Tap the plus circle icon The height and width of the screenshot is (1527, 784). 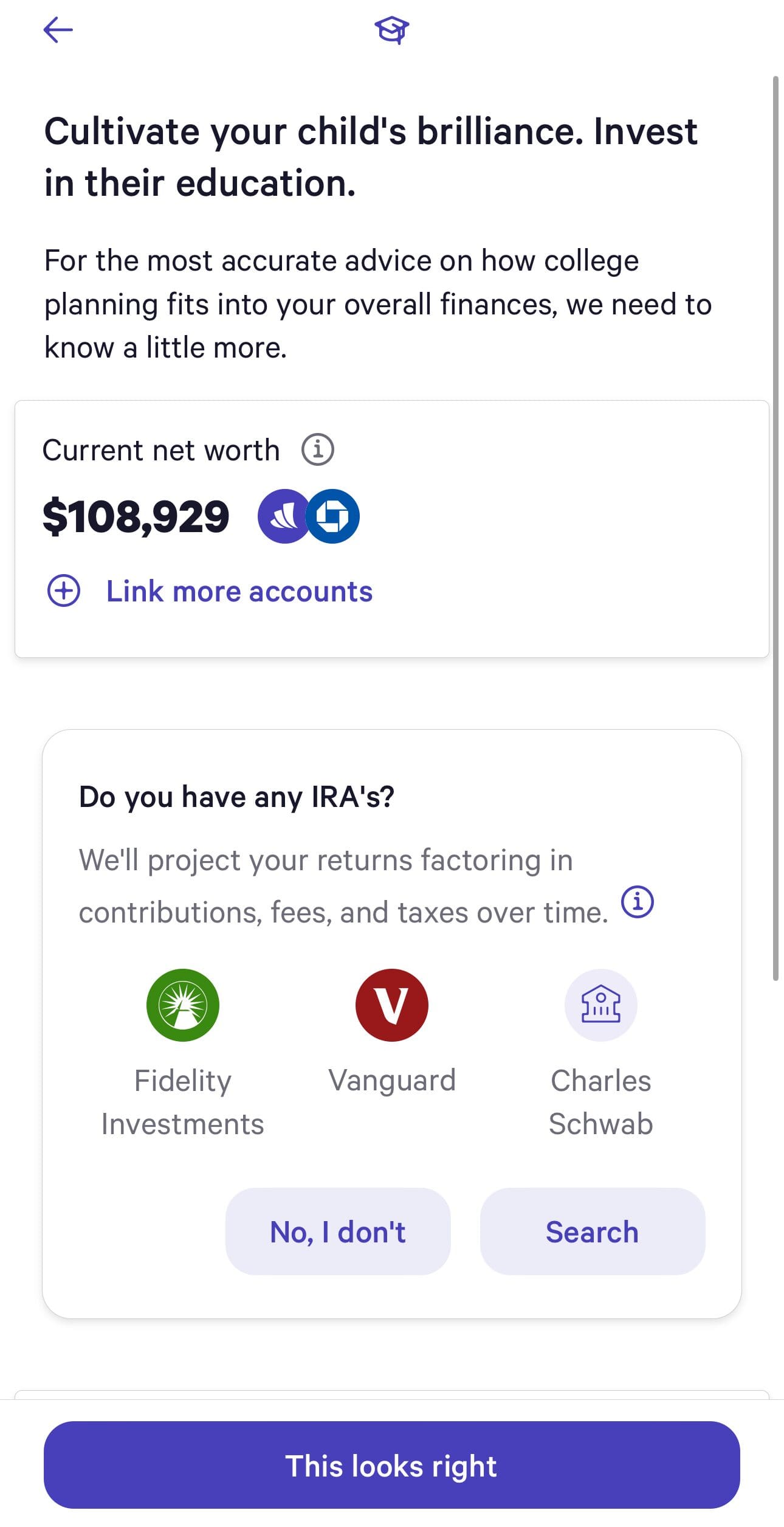click(64, 591)
